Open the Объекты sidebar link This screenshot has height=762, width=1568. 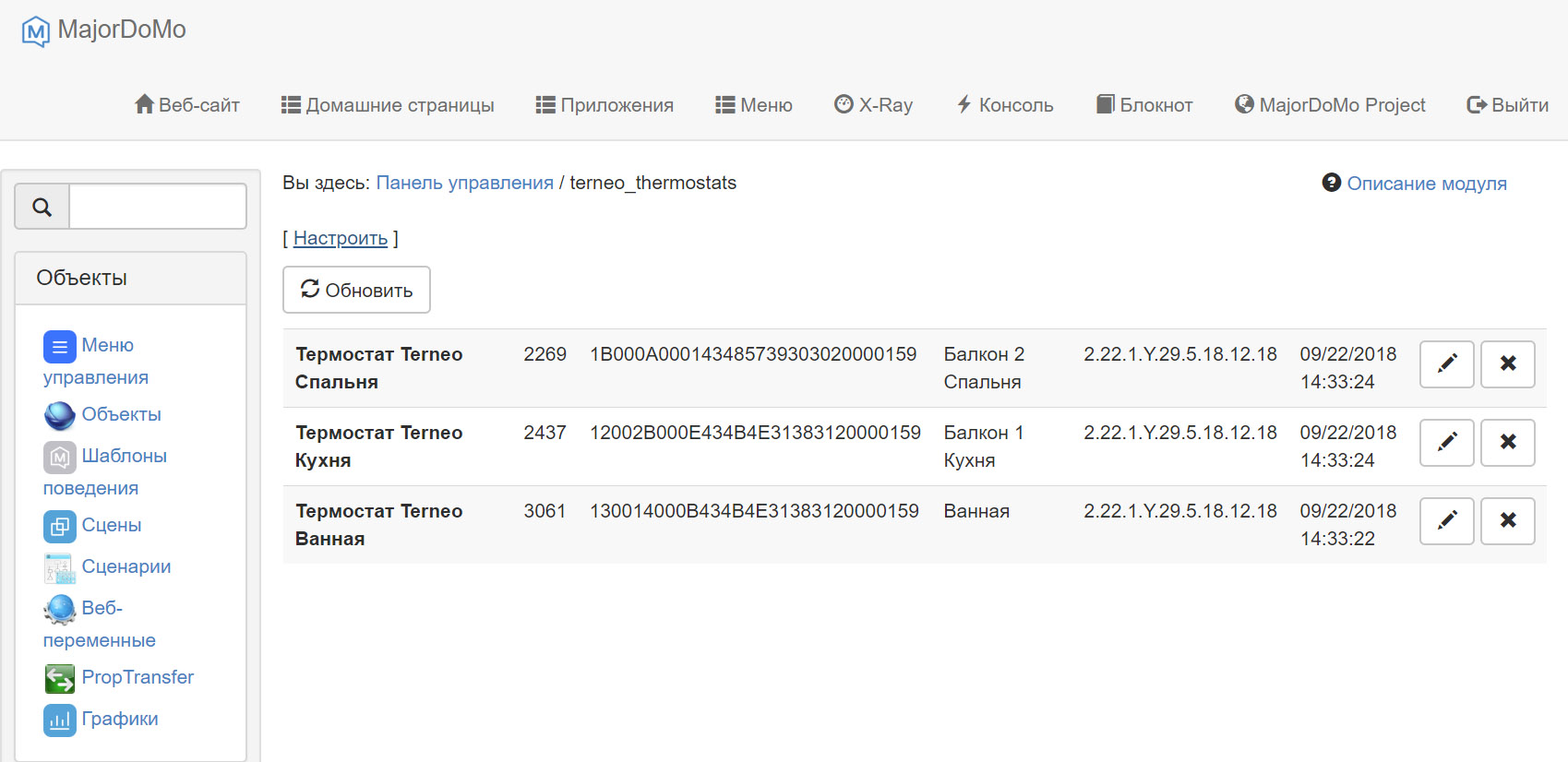pyautogui.click(x=122, y=414)
